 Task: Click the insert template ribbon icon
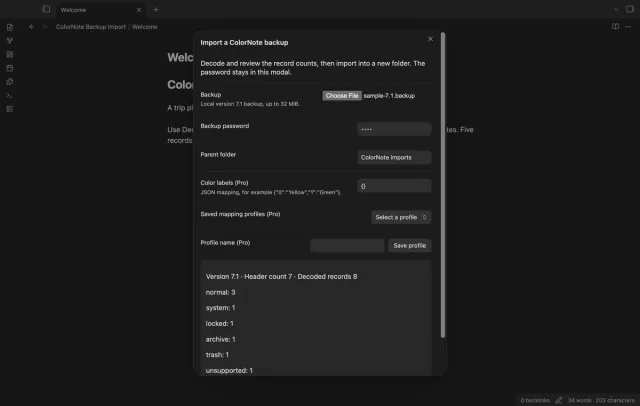click(x=10, y=82)
